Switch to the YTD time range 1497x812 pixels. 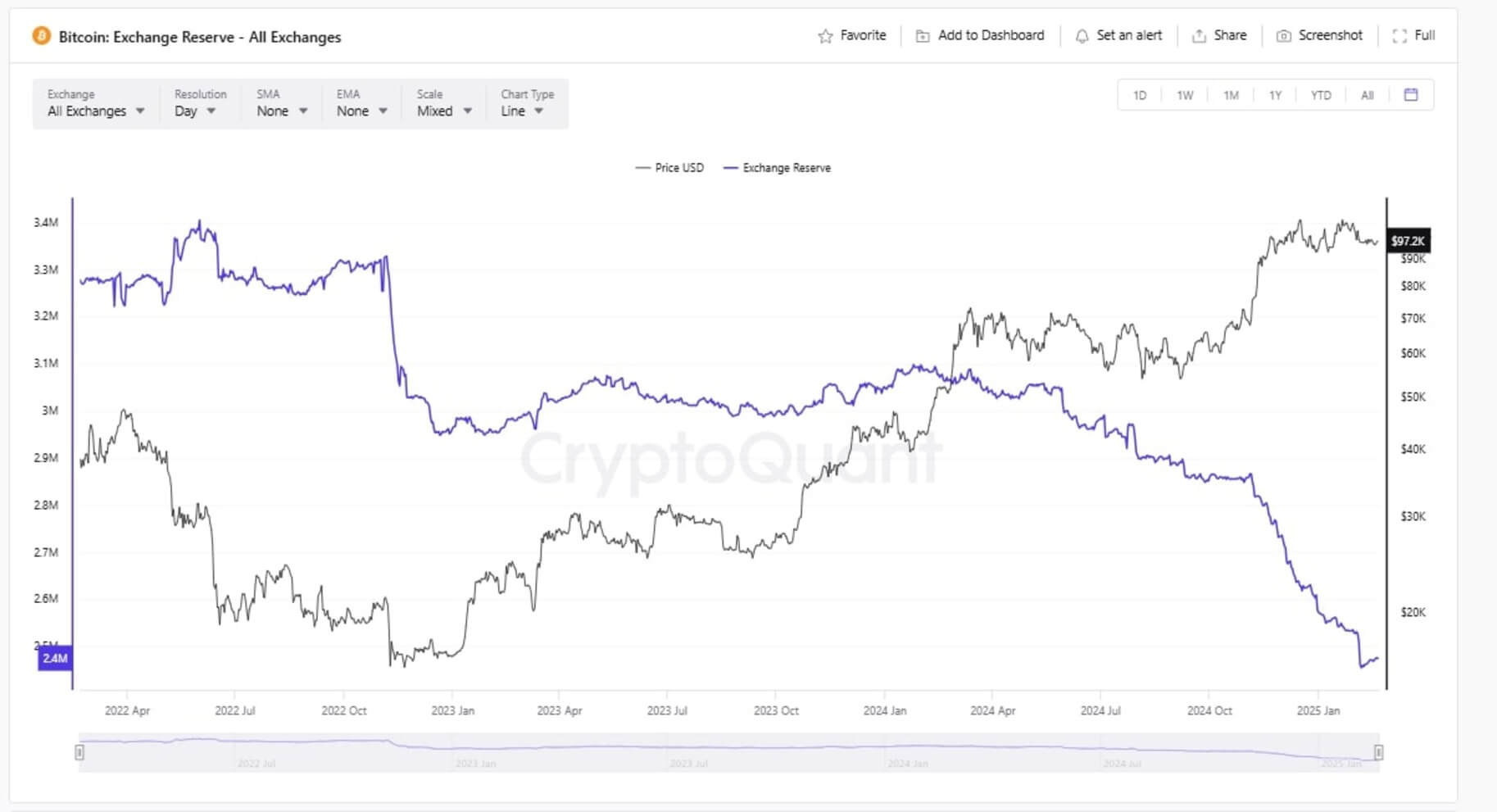(1320, 96)
